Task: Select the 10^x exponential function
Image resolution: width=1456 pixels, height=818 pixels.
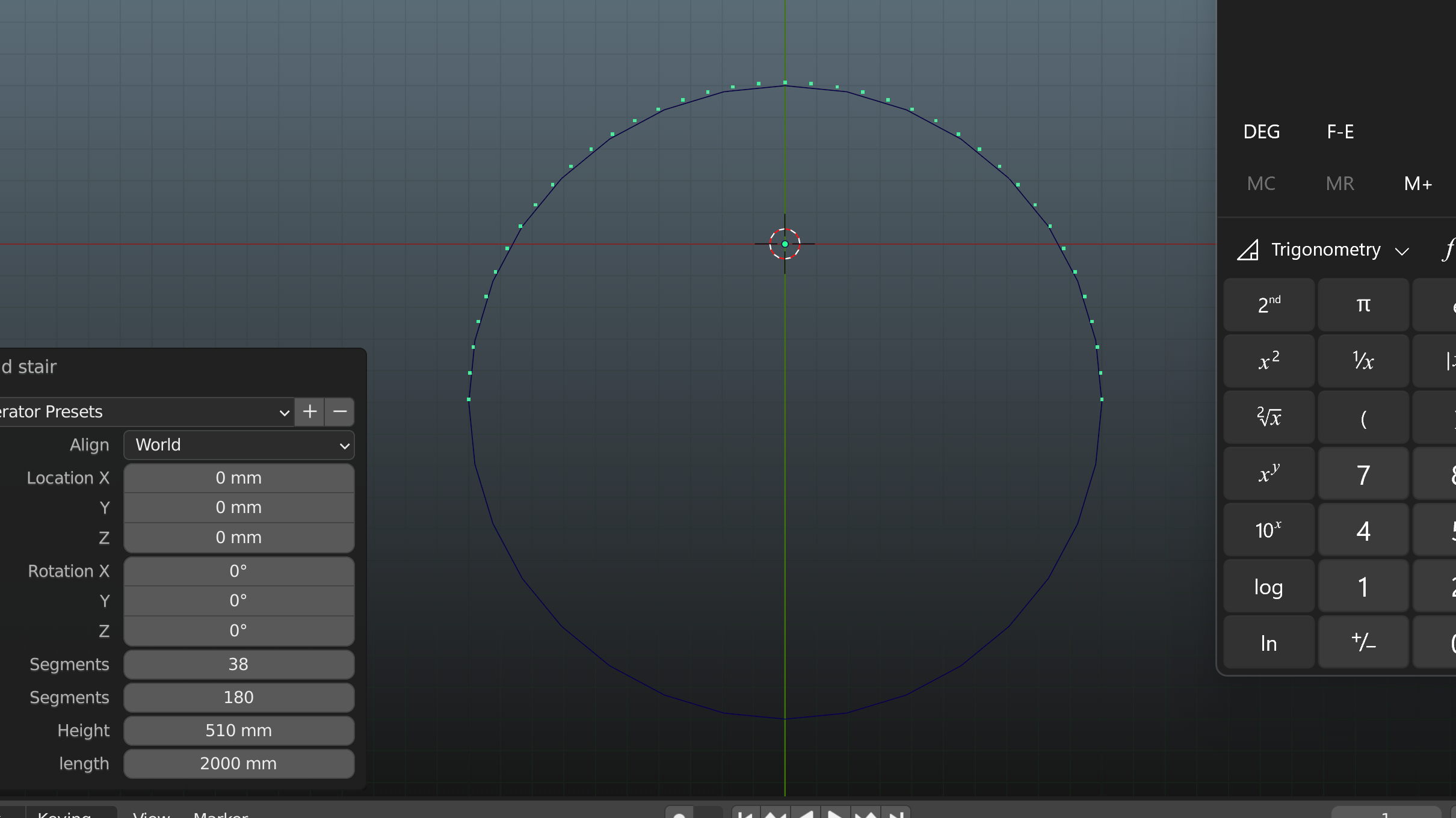Action: tap(1268, 530)
